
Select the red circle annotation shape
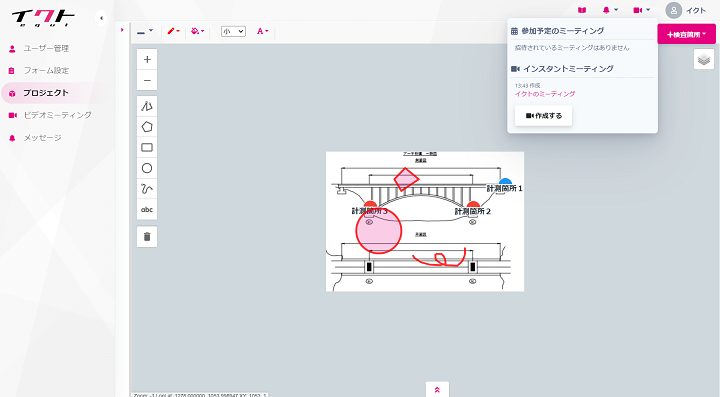(x=379, y=230)
